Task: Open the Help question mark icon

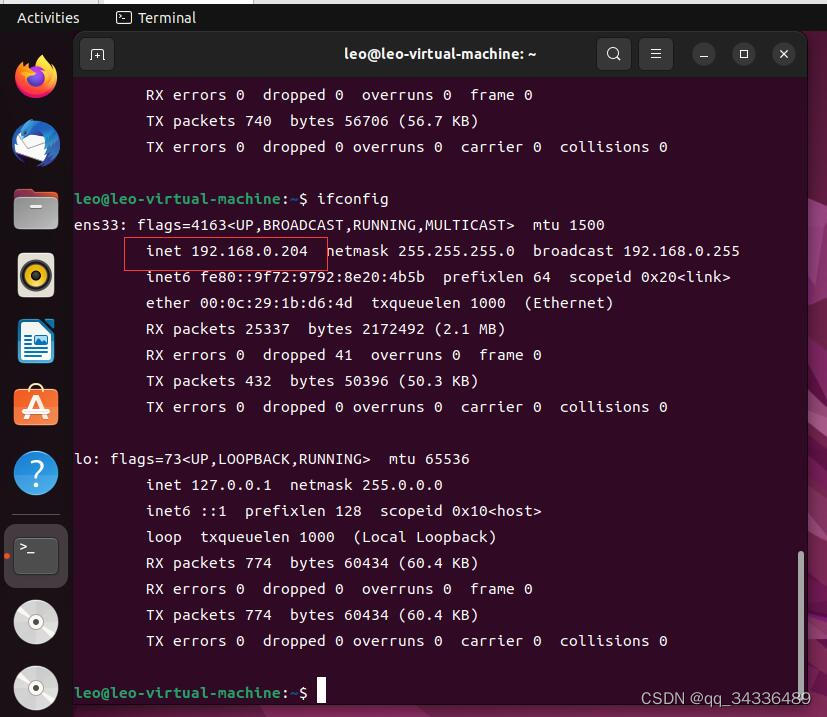Action: (x=36, y=473)
